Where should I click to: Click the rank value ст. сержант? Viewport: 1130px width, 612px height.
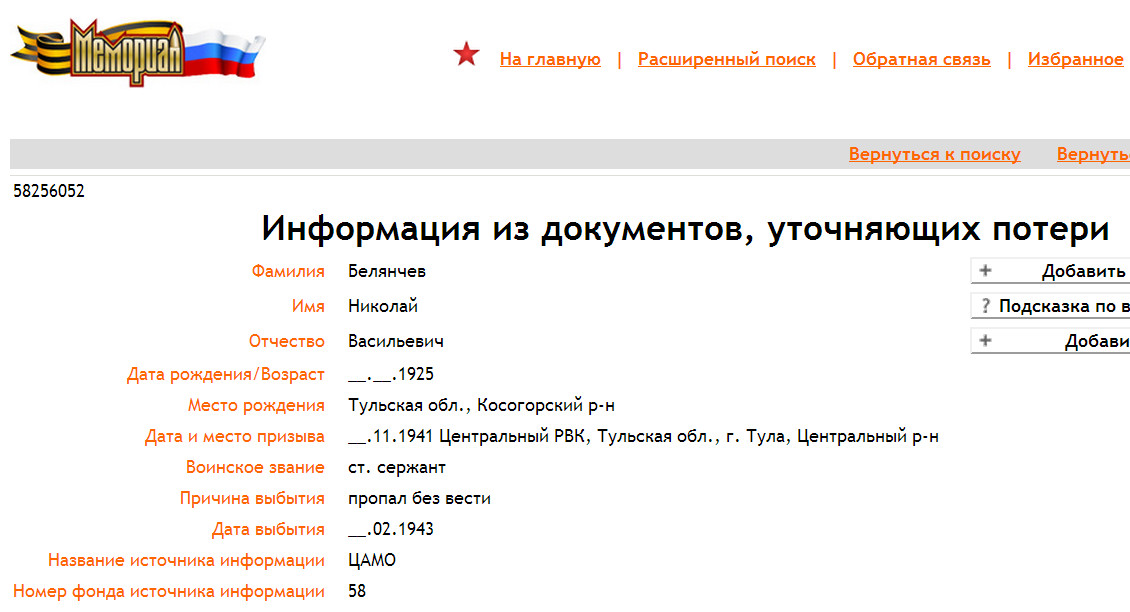tap(397, 467)
